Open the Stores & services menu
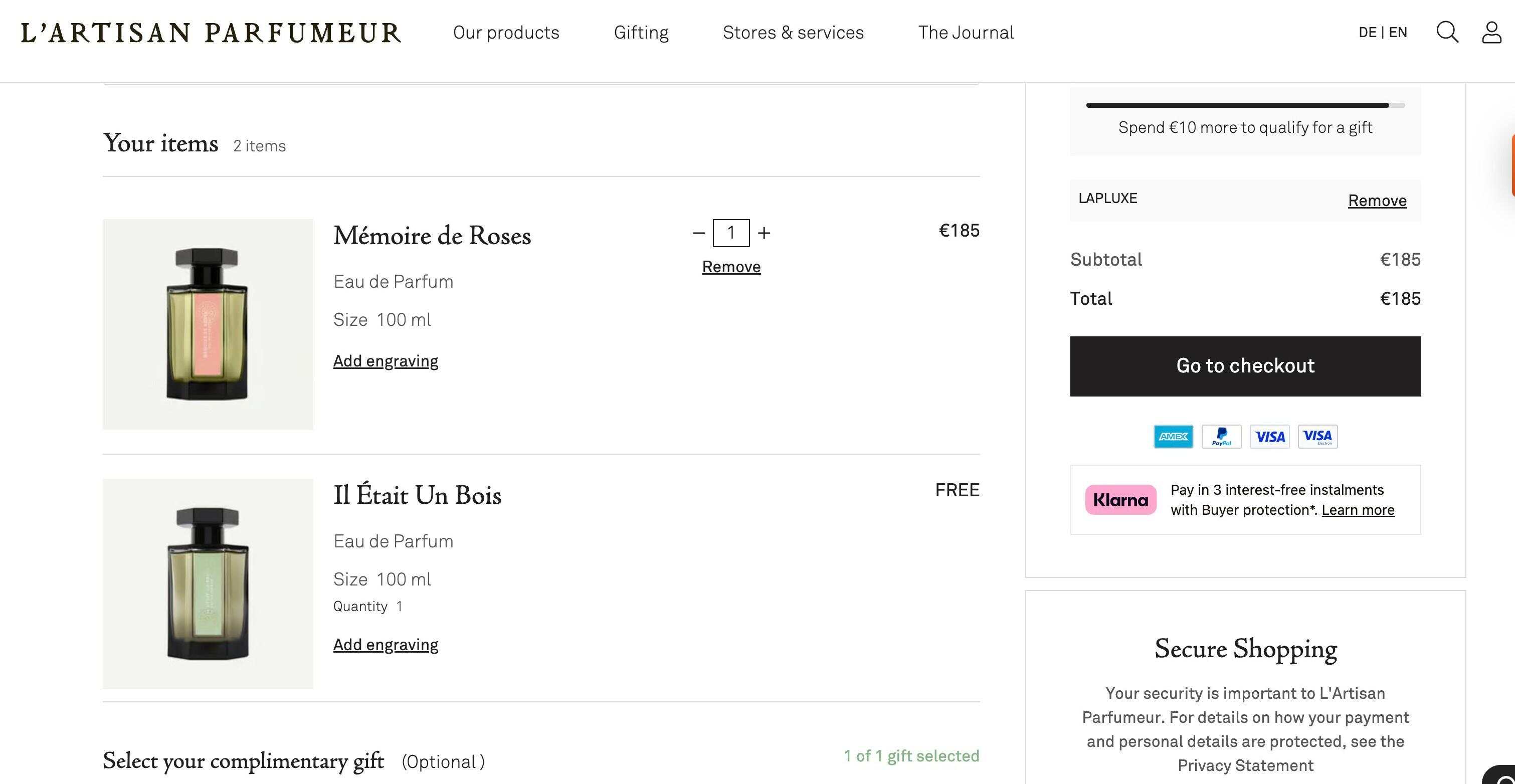This screenshot has width=1515, height=784. pyautogui.click(x=794, y=33)
